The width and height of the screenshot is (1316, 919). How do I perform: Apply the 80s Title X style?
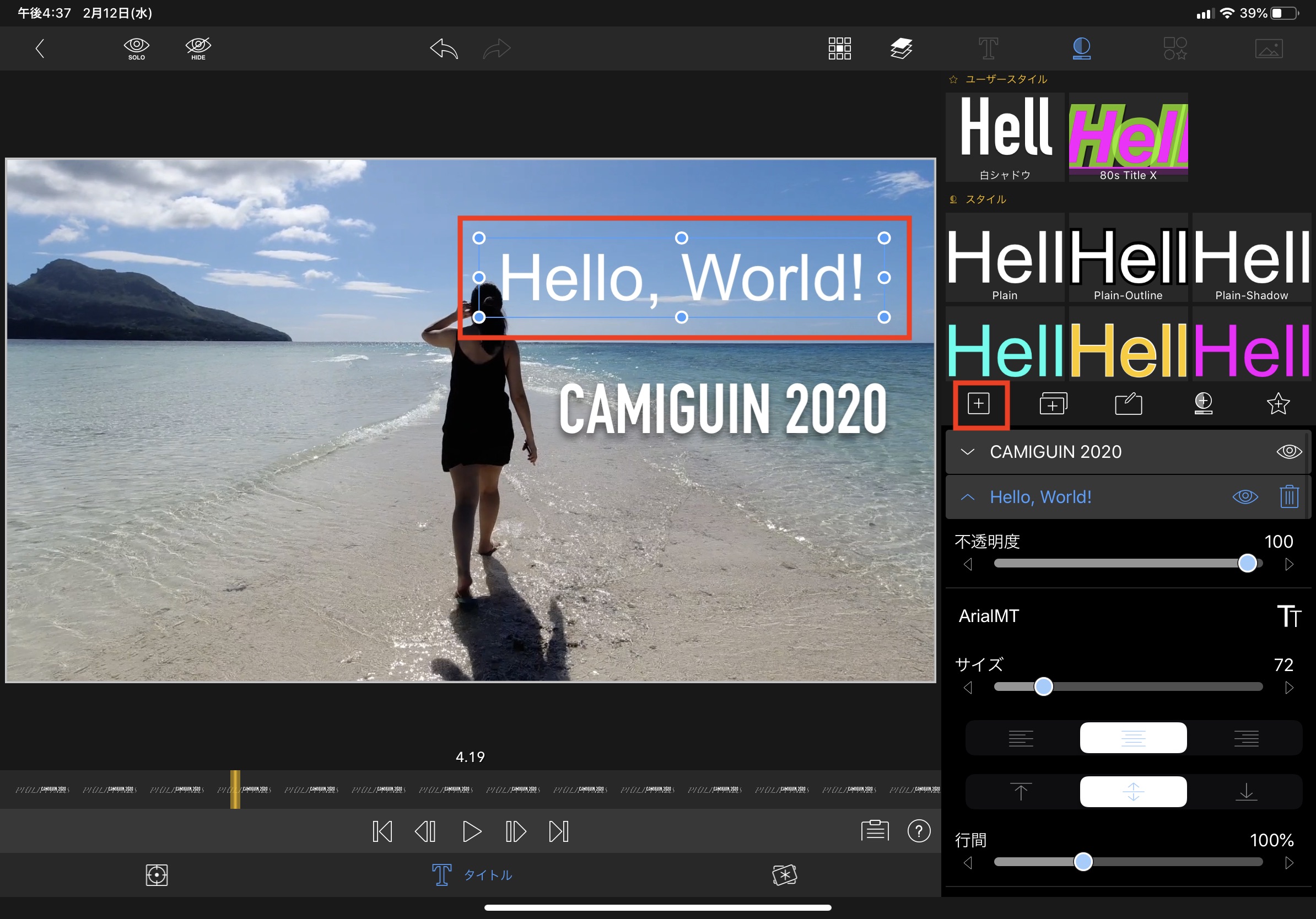coord(1128,138)
